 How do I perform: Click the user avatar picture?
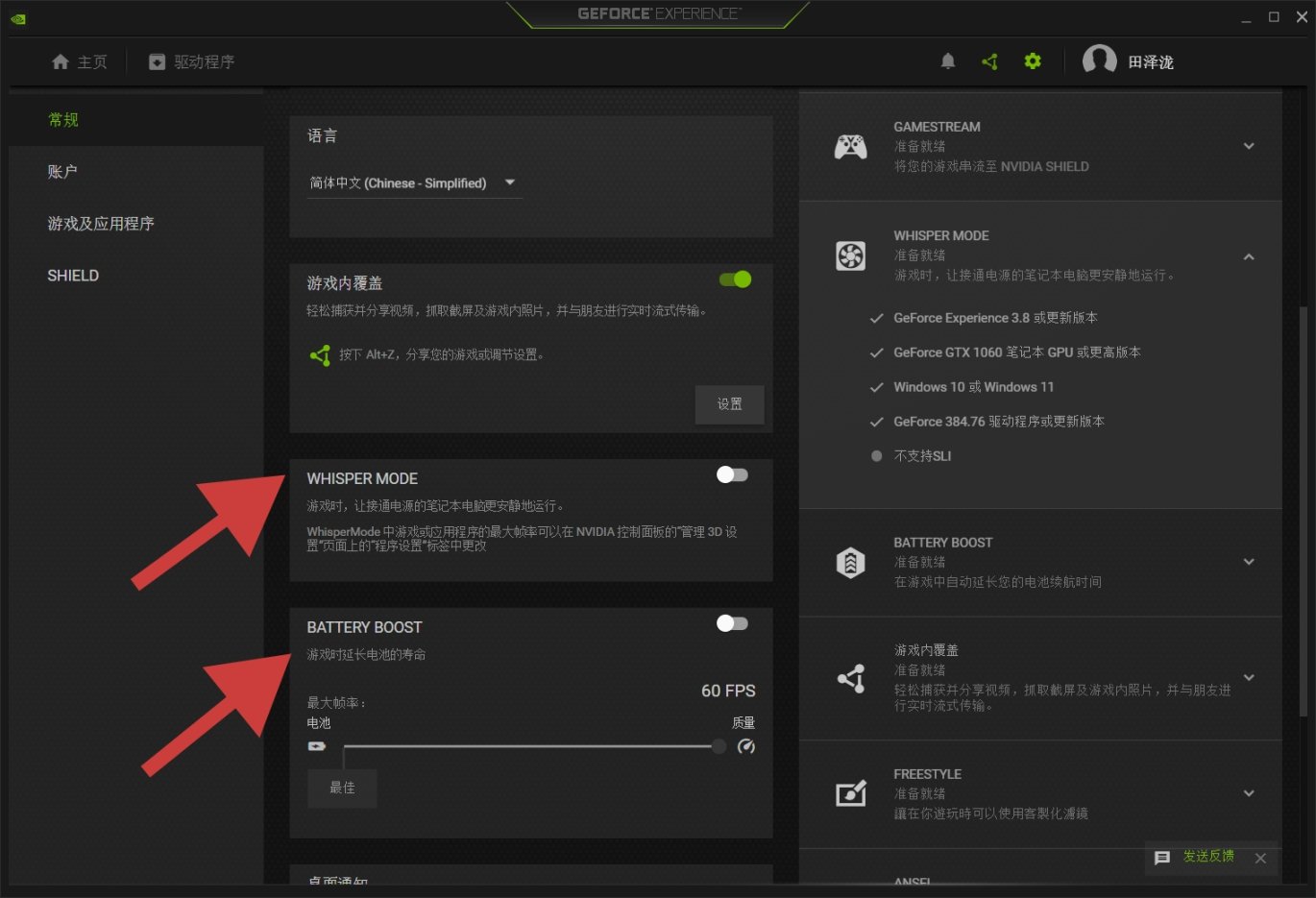click(x=1099, y=61)
